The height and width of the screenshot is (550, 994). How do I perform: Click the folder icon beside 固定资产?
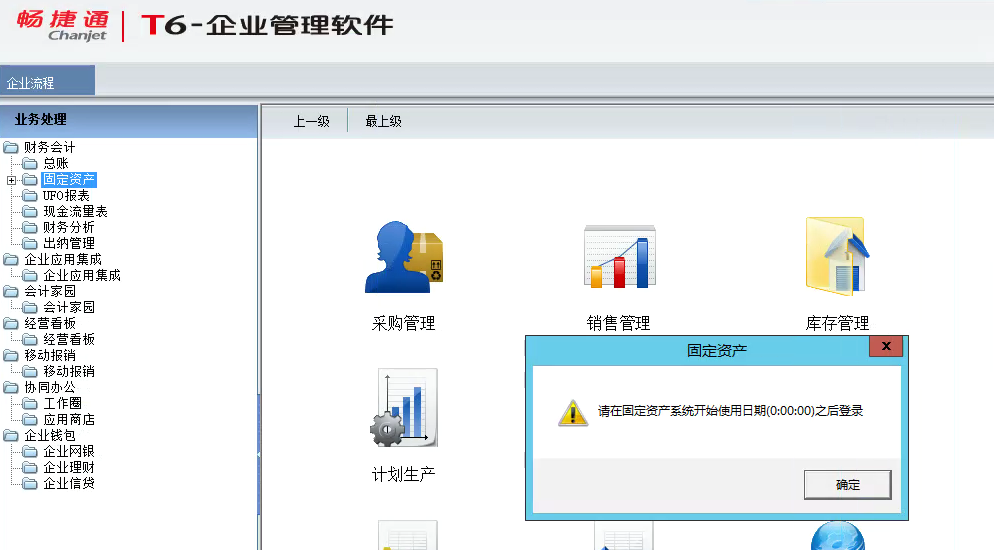tap(30, 180)
